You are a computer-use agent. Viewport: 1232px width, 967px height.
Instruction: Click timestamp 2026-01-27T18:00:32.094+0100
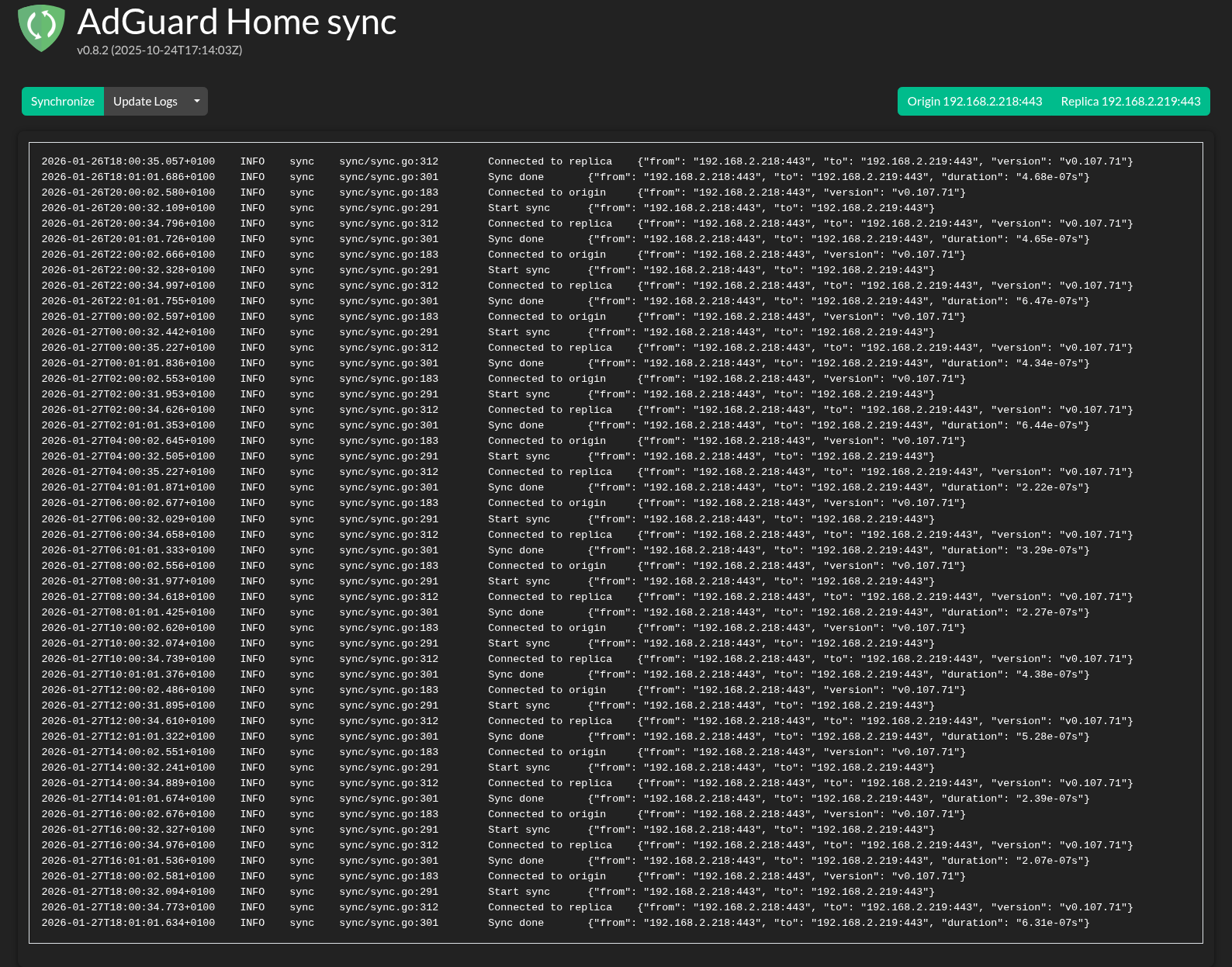pyautogui.click(x=128, y=892)
